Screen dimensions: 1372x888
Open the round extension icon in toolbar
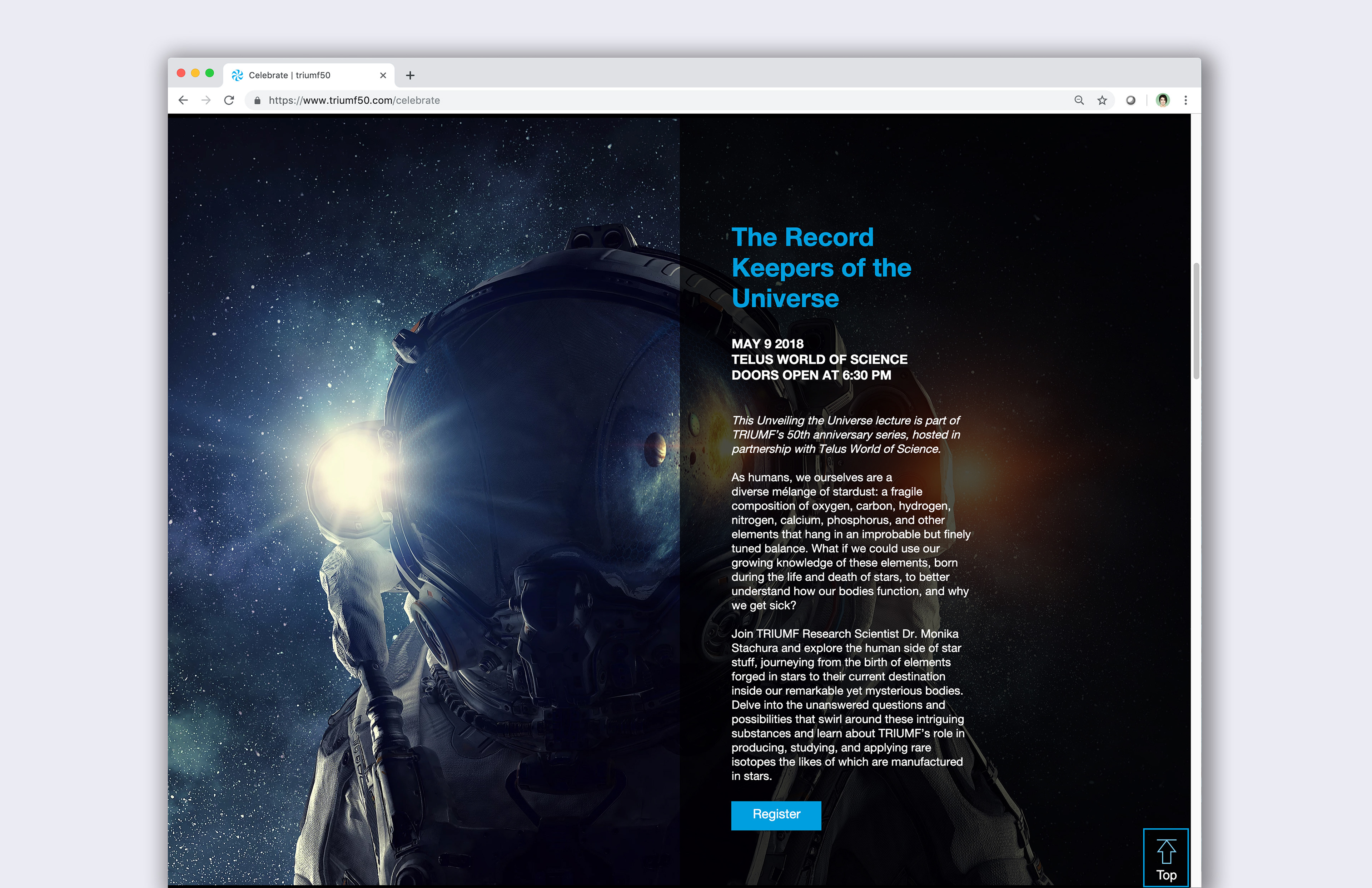(1130, 100)
